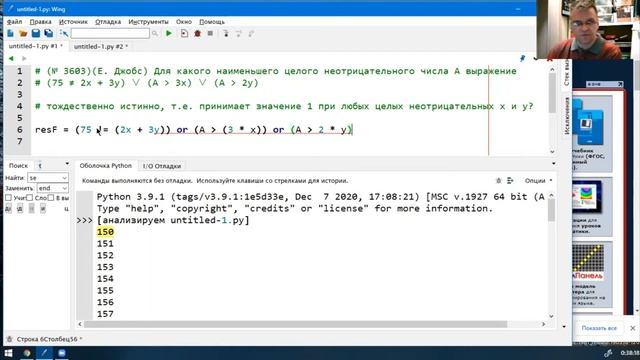Save the current file with the disk icon
This screenshot has height=360, width=640.
coord(36,33)
